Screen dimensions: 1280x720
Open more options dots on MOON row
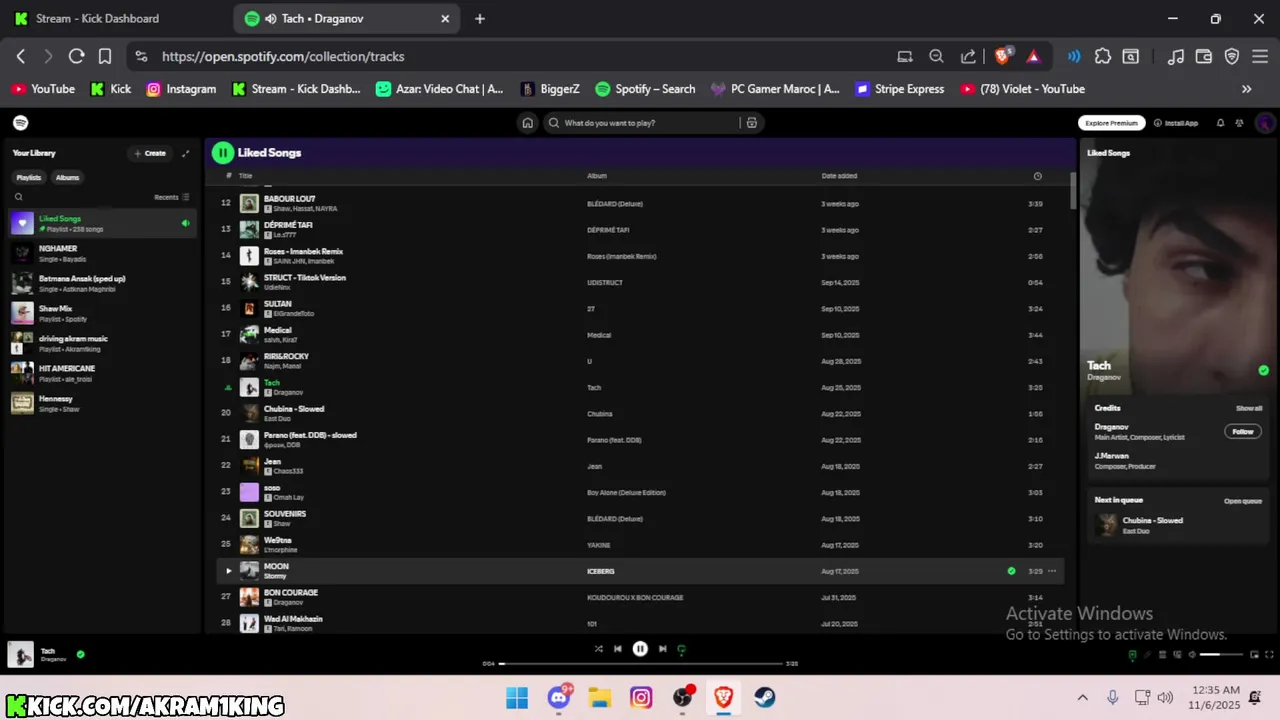click(x=1052, y=571)
